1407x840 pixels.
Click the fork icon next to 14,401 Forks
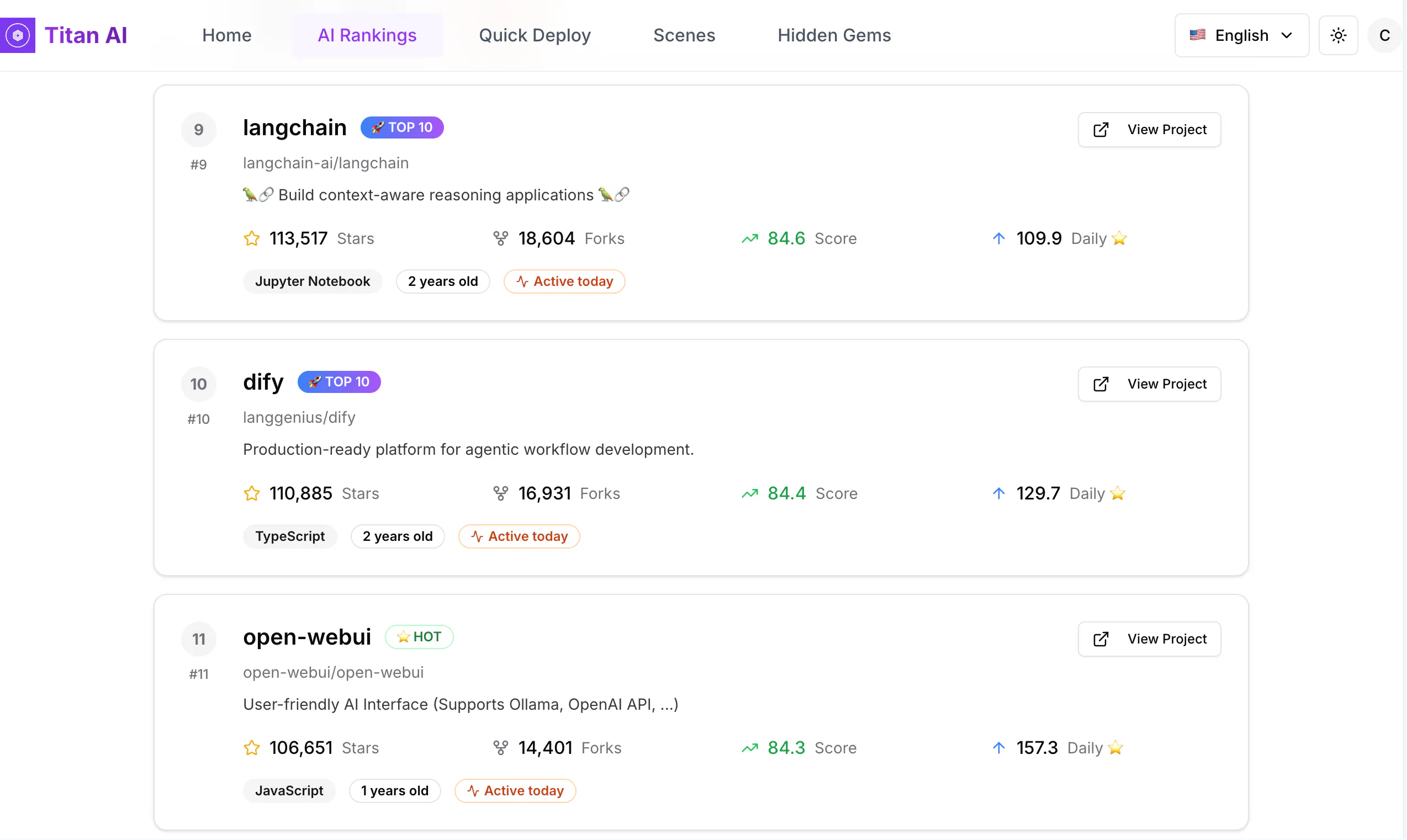(500, 748)
